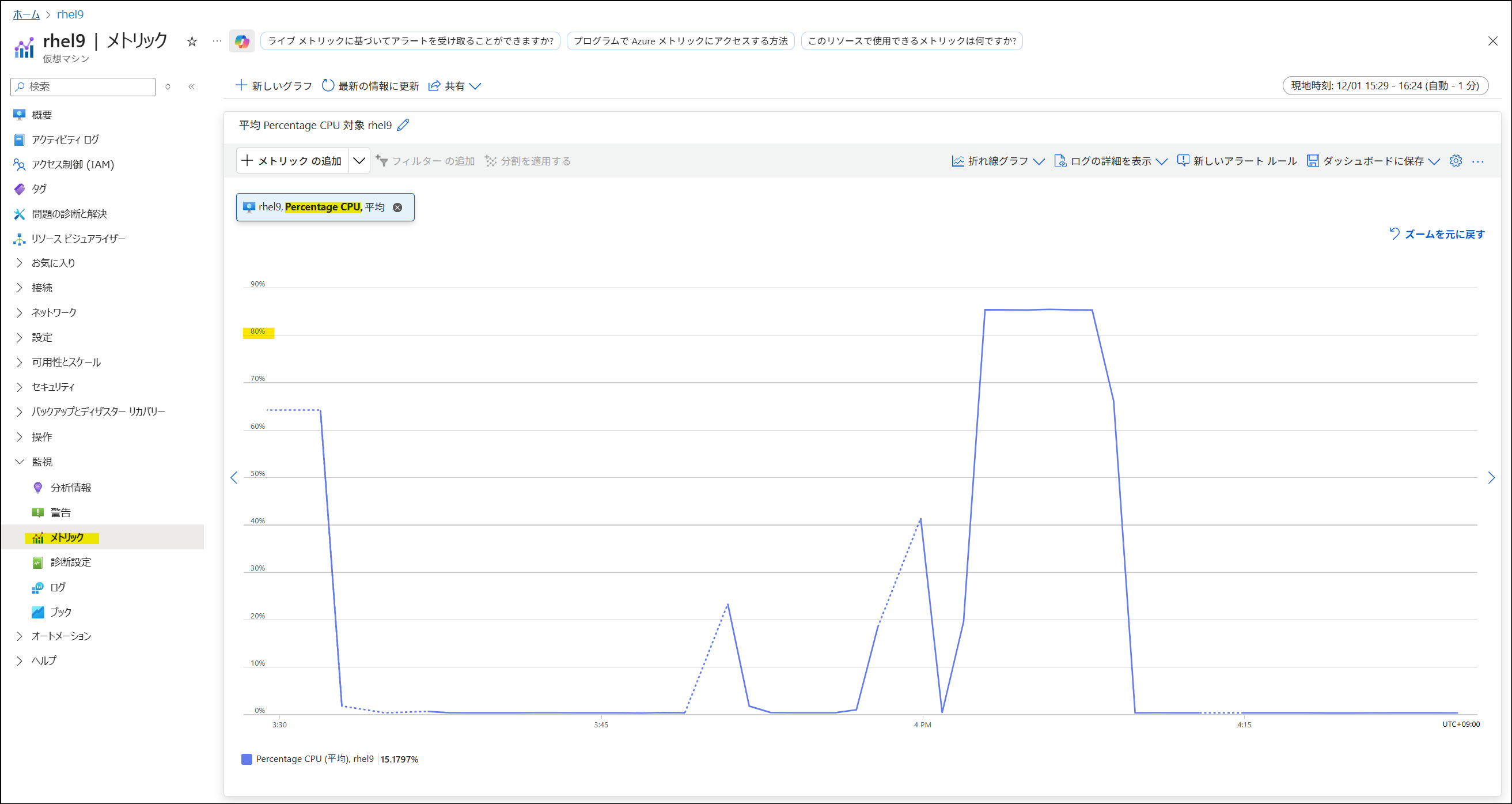Open the time range picker 現地時刻
Viewport: 1512px width, 804px height.
[x=1385, y=86]
